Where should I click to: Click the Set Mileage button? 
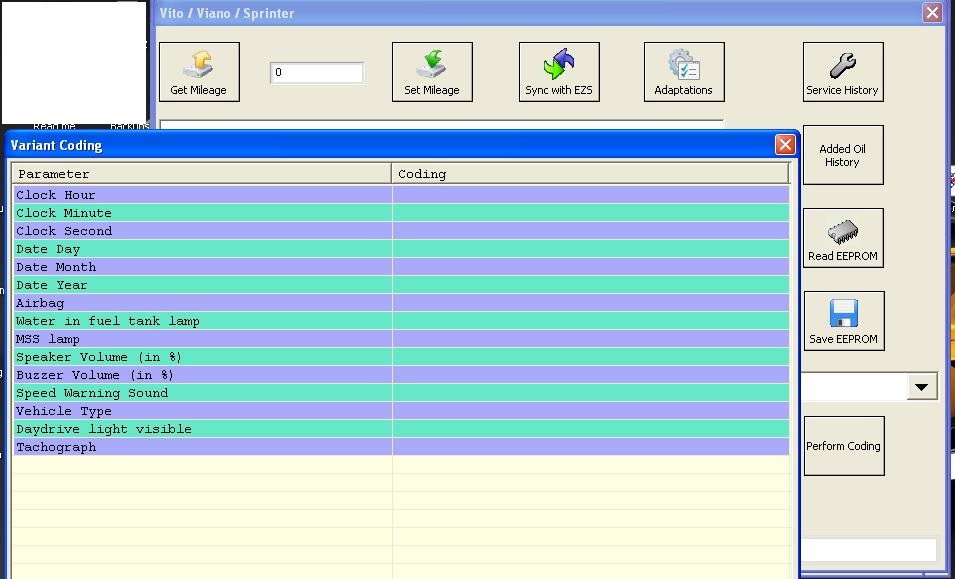pyautogui.click(x=432, y=72)
